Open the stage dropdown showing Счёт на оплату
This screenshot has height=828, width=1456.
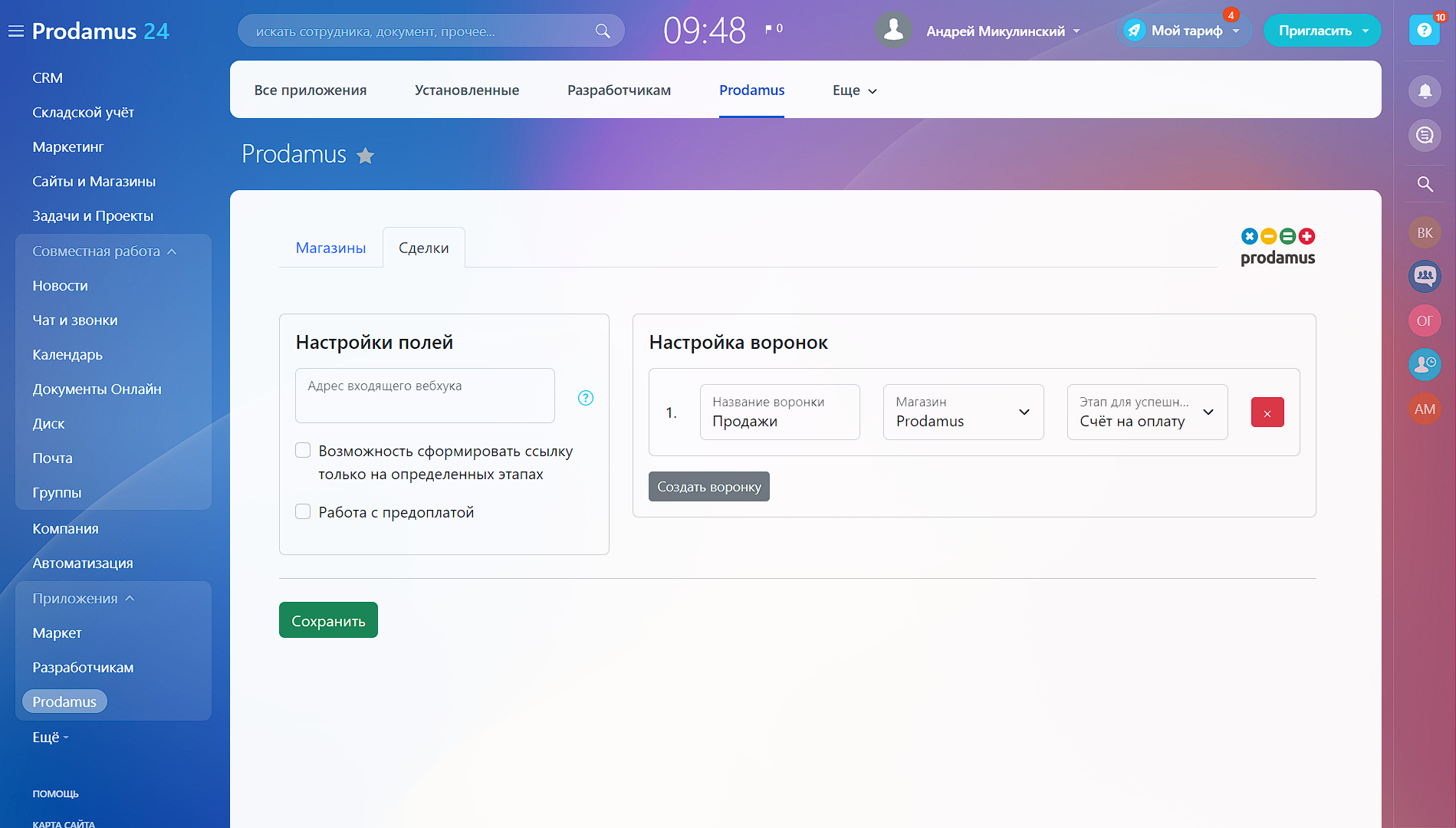point(1147,412)
